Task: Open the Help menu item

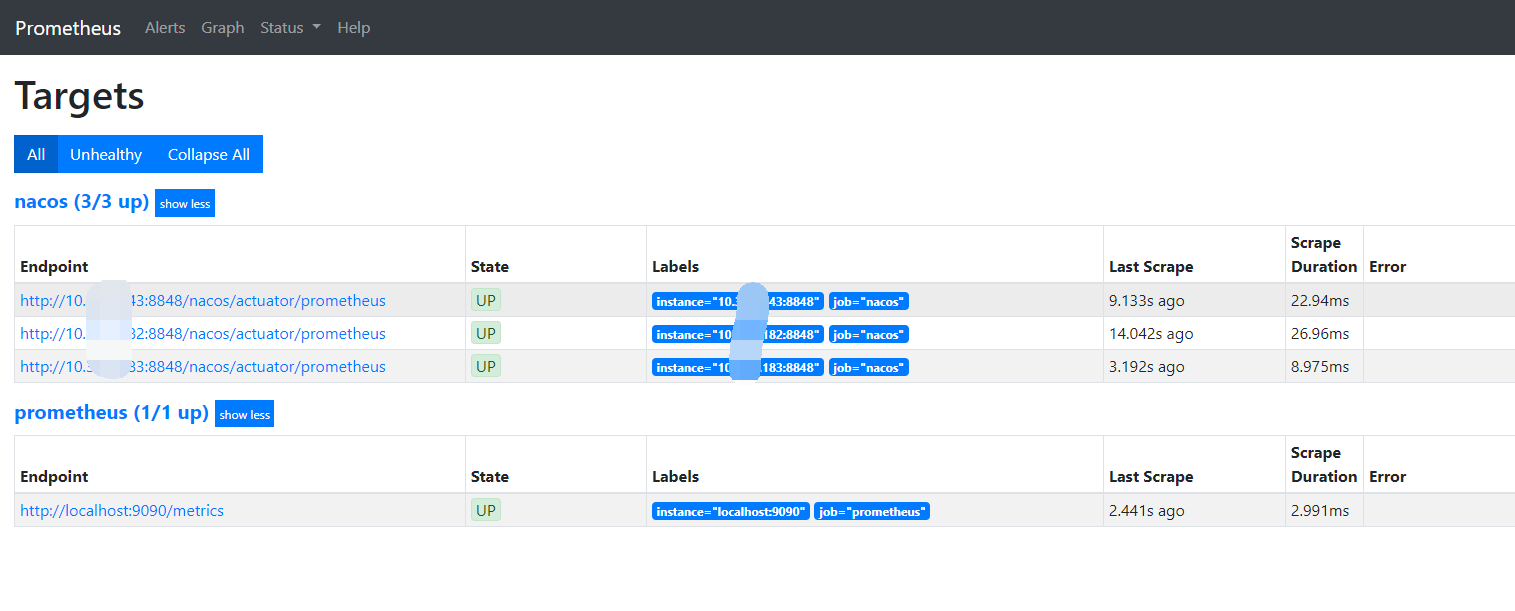Action: coord(354,28)
